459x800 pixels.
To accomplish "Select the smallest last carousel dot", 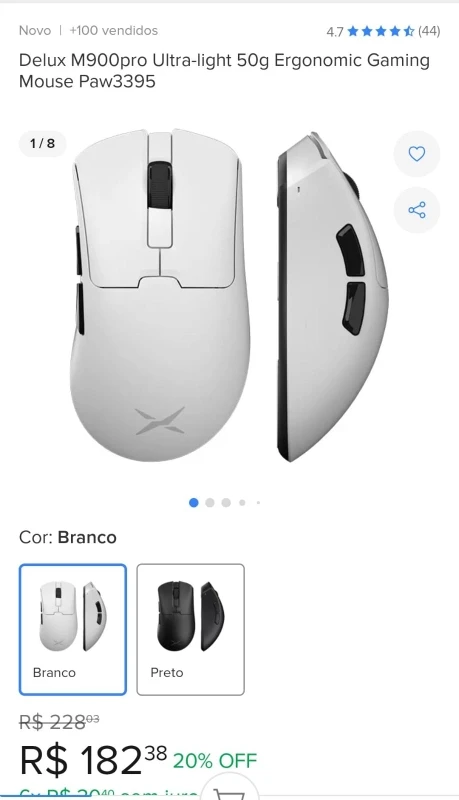I will (x=259, y=503).
